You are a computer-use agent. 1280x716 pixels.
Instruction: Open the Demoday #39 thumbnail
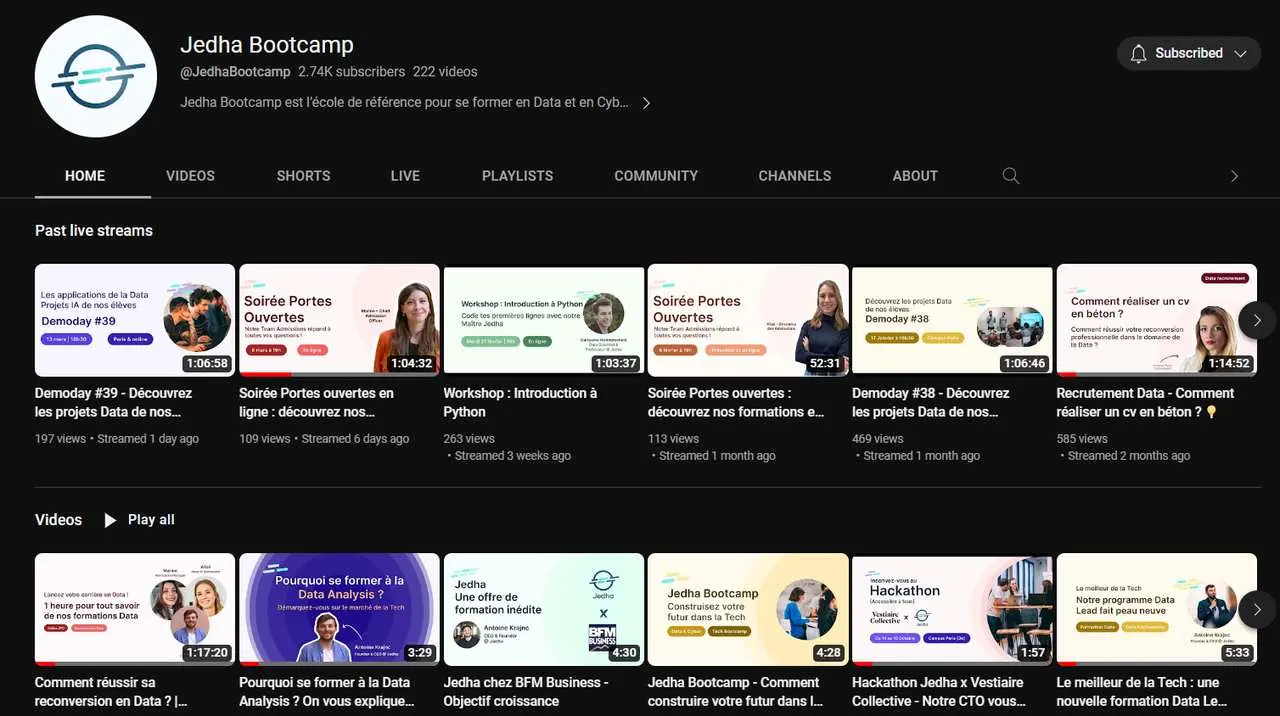coord(135,320)
